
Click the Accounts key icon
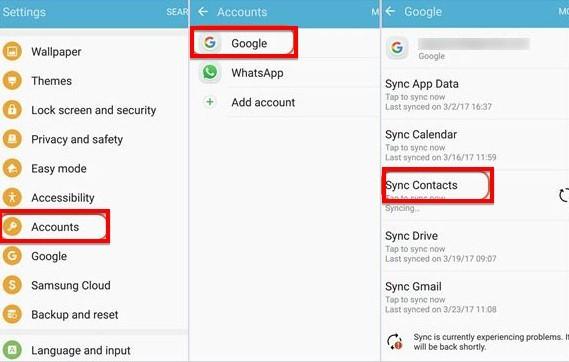click(x=12, y=227)
